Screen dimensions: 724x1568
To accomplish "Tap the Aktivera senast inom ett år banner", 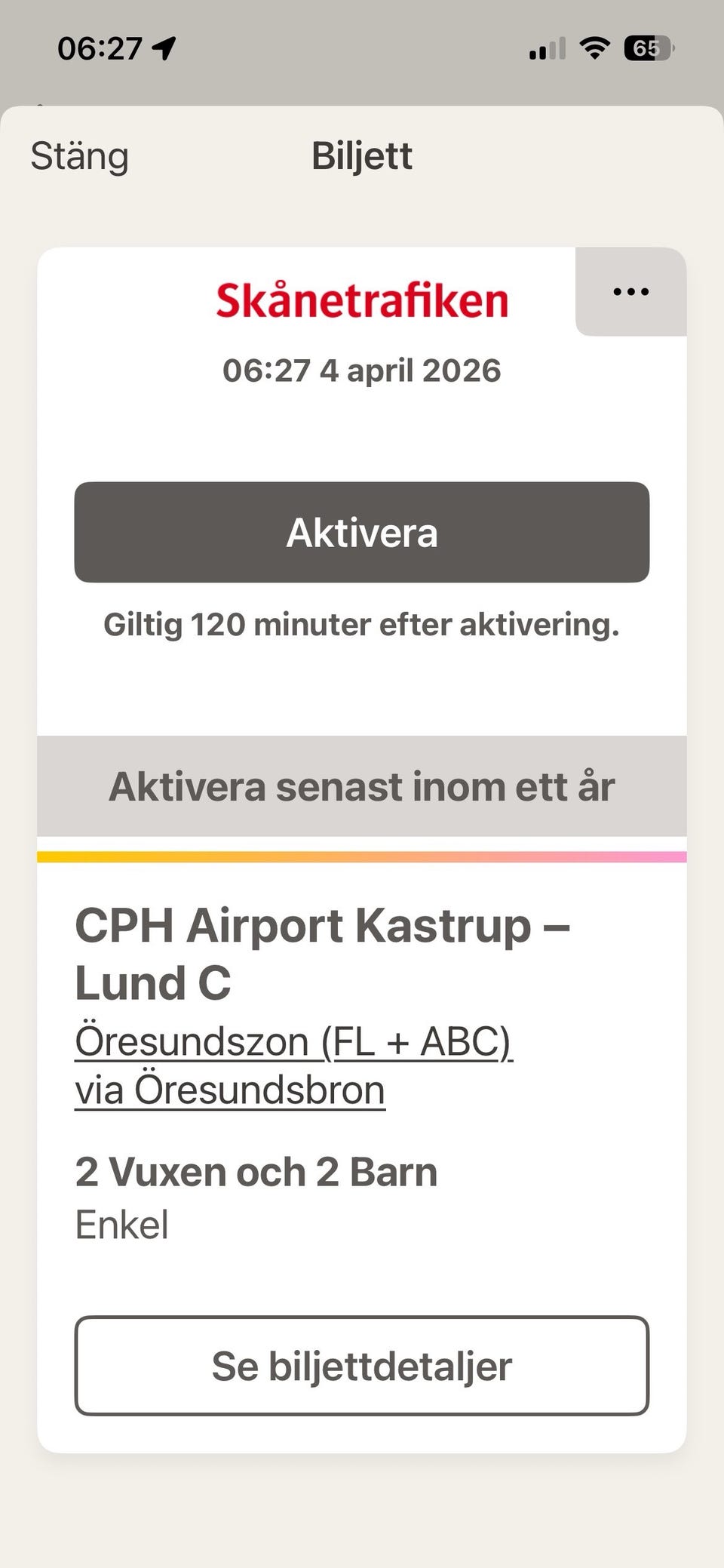I will (x=362, y=786).
